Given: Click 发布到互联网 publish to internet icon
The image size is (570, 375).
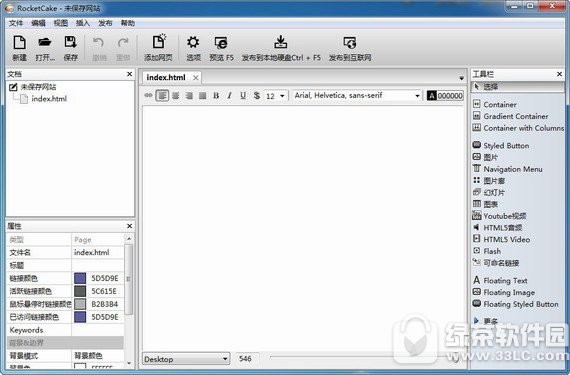Looking at the screenshot, I should (x=350, y=43).
